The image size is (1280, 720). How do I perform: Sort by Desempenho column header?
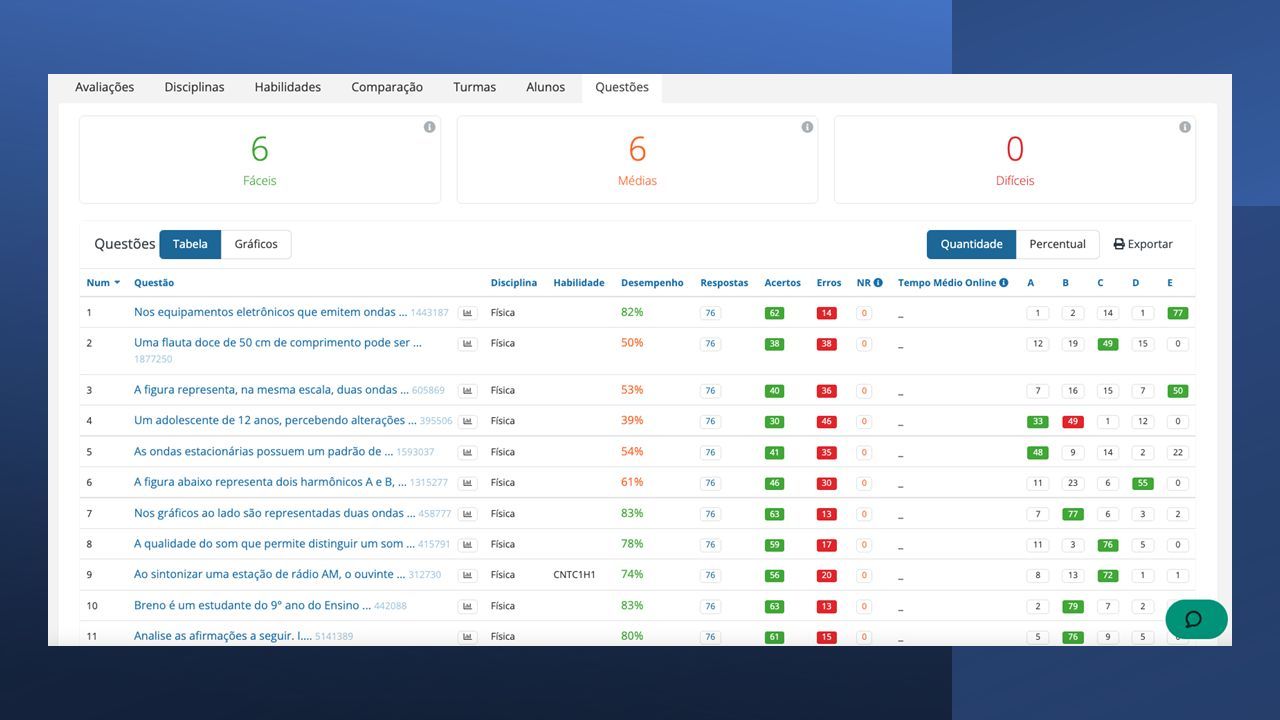(652, 283)
